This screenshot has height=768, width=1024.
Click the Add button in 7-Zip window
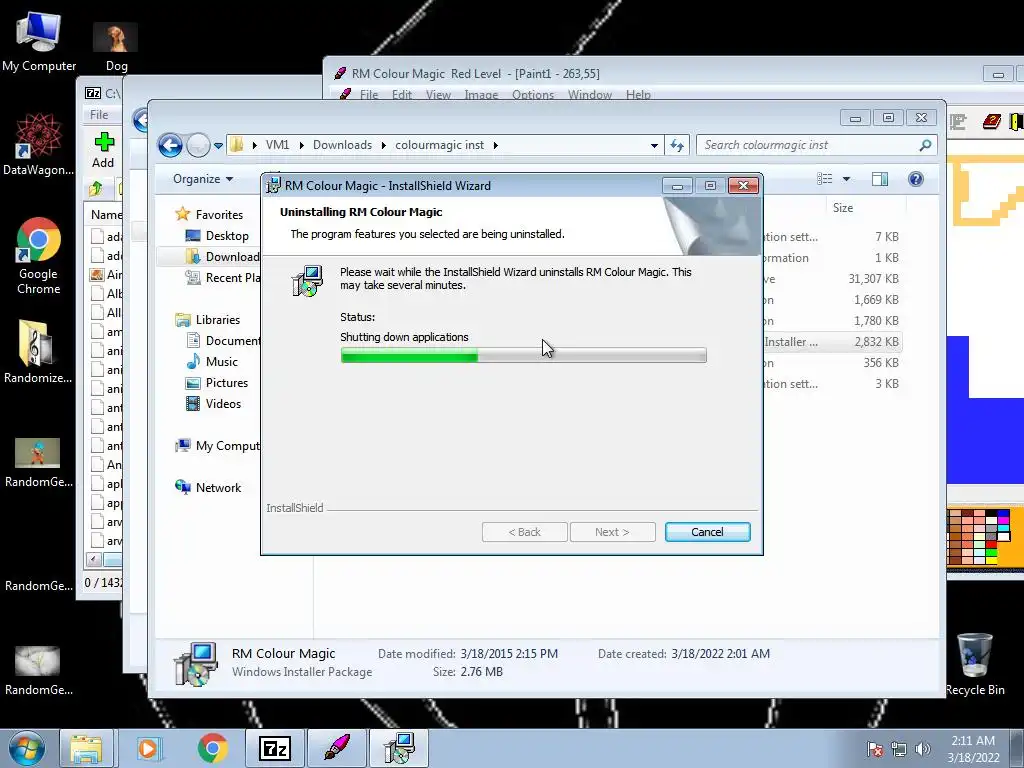coord(103,150)
